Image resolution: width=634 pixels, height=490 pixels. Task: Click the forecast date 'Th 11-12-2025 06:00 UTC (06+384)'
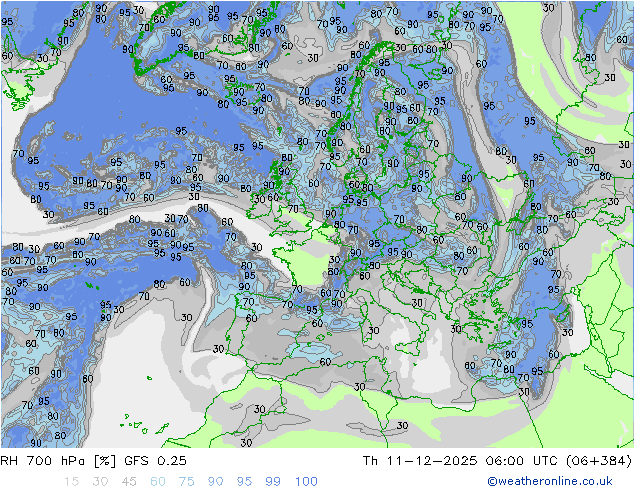tap(497, 460)
